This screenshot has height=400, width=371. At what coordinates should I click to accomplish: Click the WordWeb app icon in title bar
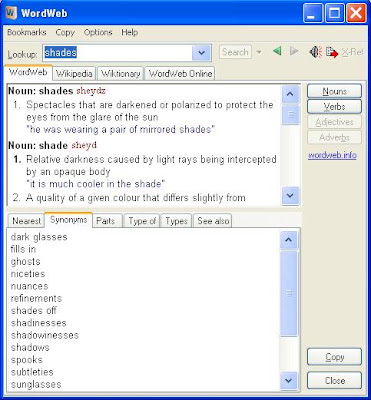[x=11, y=13]
